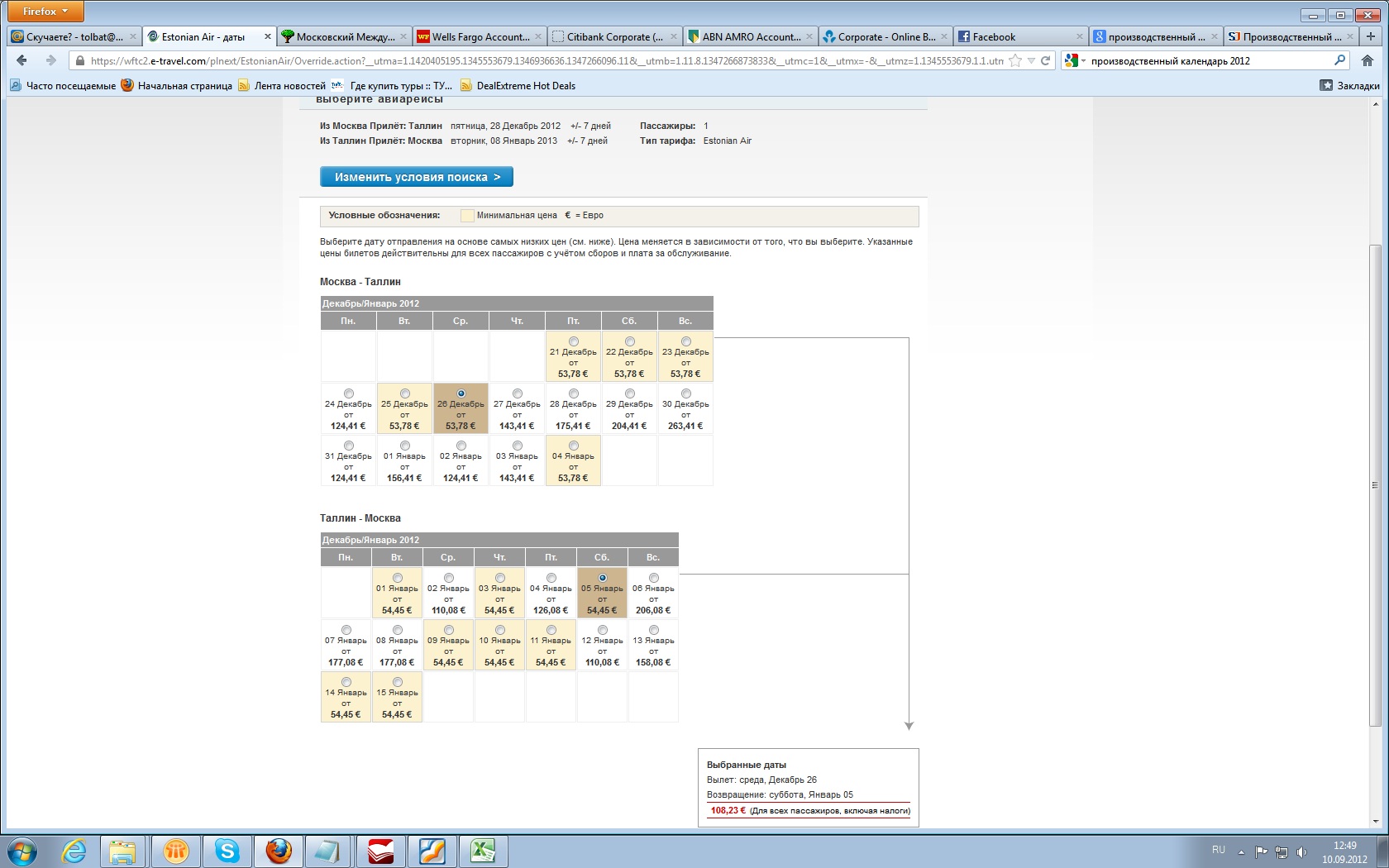1389x868 pixels.
Task: Select 13 Январь return for 158,08 €
Action: pyautogui.click(x=654, y=630)
